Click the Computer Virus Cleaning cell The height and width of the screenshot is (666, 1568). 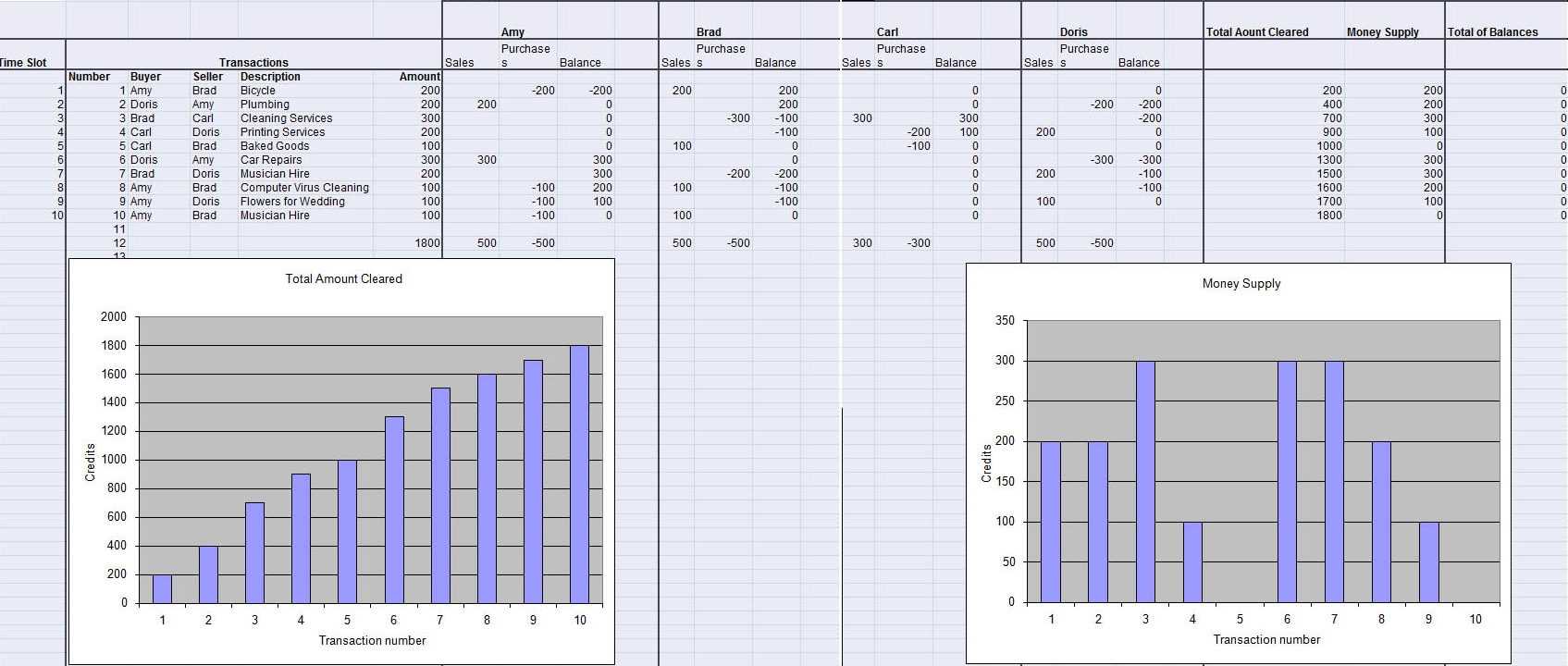(x=304, y=188)
